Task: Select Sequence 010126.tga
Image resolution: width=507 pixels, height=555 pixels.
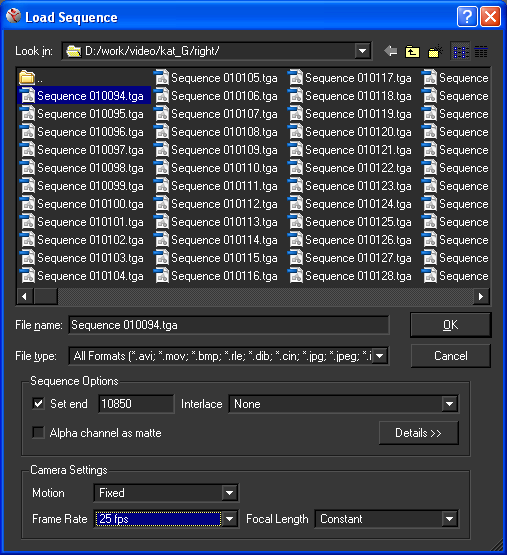Action: 350,240
